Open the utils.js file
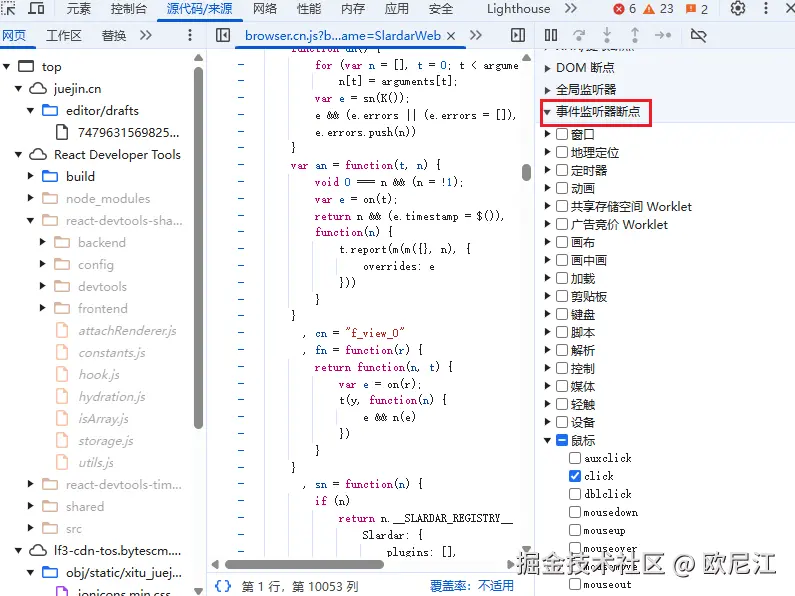Viewport: 795px width, 596px height. click(x=96, y=463)
